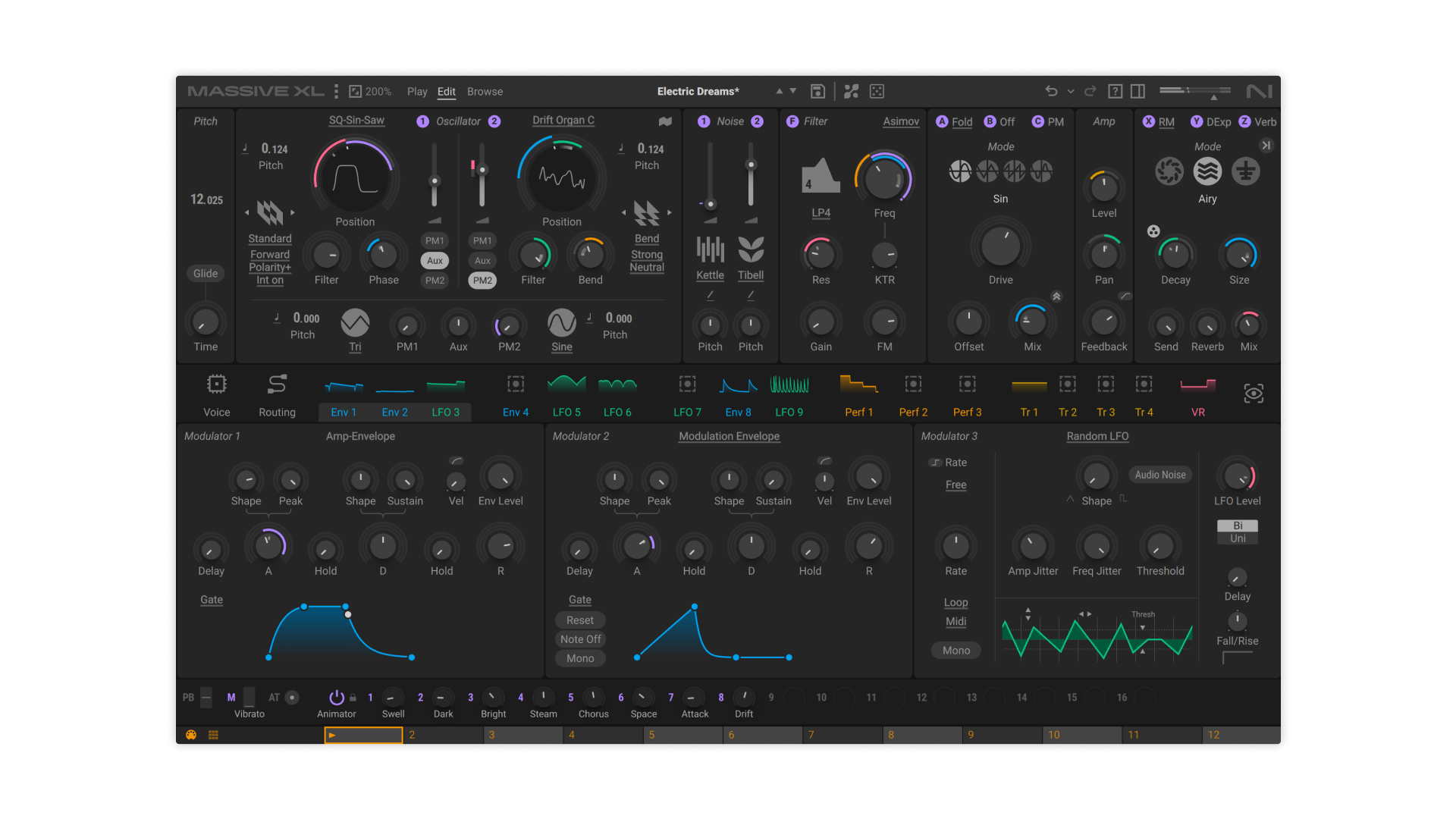Open the Routing page icon
Screen dimensions: 1456x819
point(277,384)
